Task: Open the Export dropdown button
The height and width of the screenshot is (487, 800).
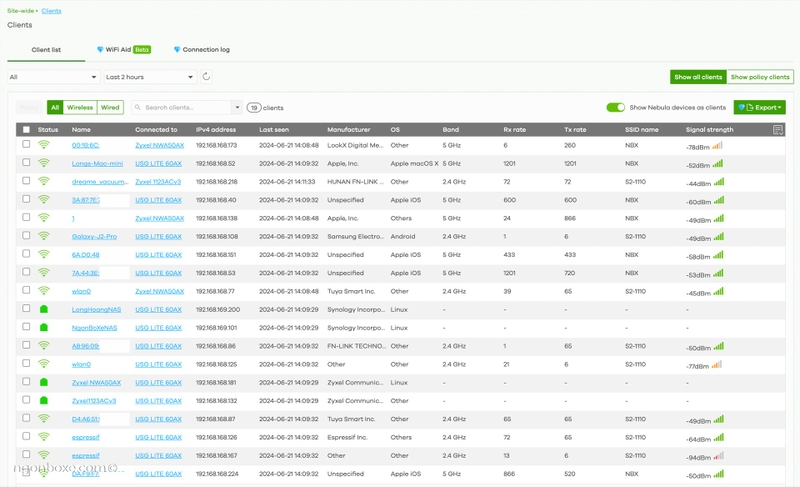Action: point(760,107)
